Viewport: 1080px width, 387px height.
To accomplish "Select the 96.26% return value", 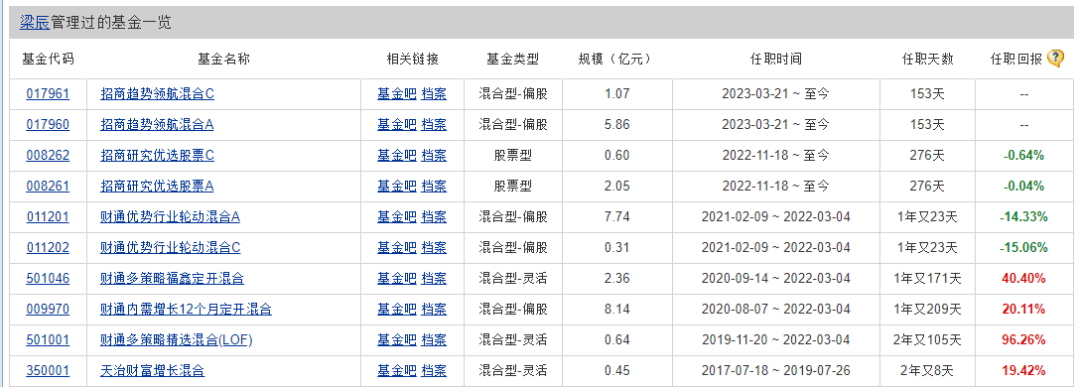I will (1024, 340).
